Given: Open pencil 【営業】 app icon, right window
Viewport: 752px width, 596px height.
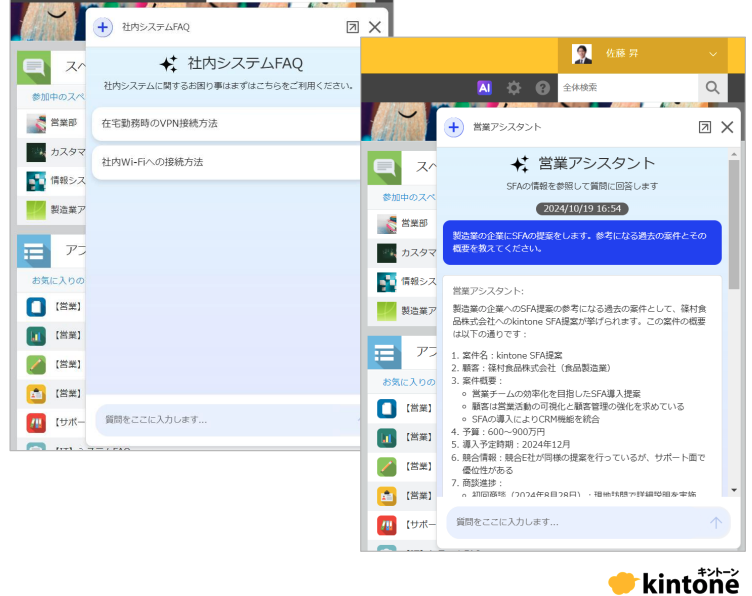Looking at the screenshot, I should 387,467.
